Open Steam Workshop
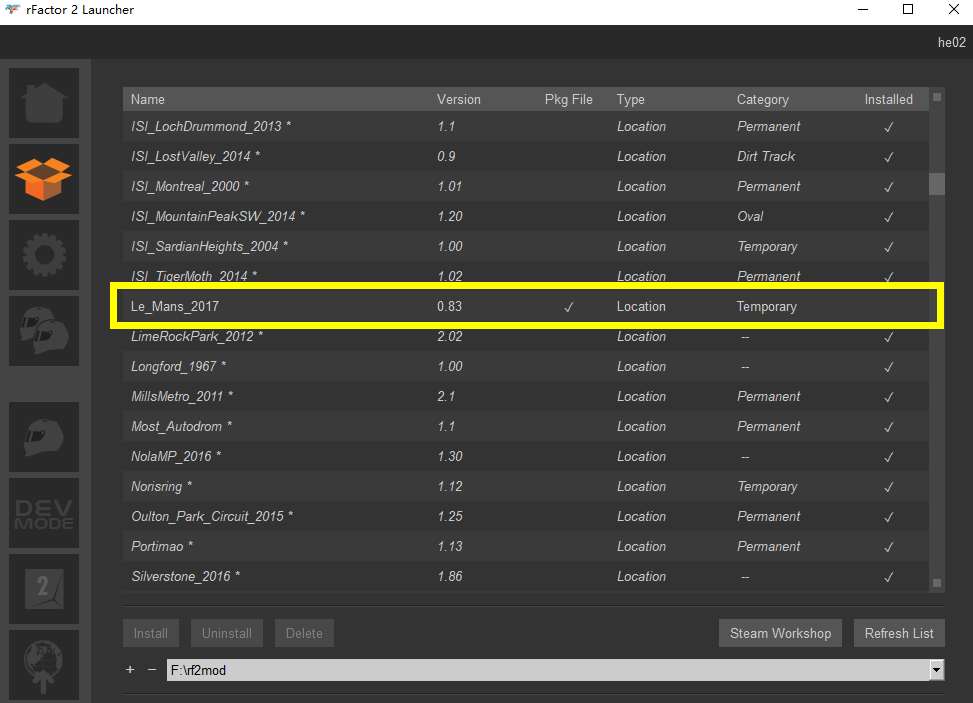 [780, 633]
